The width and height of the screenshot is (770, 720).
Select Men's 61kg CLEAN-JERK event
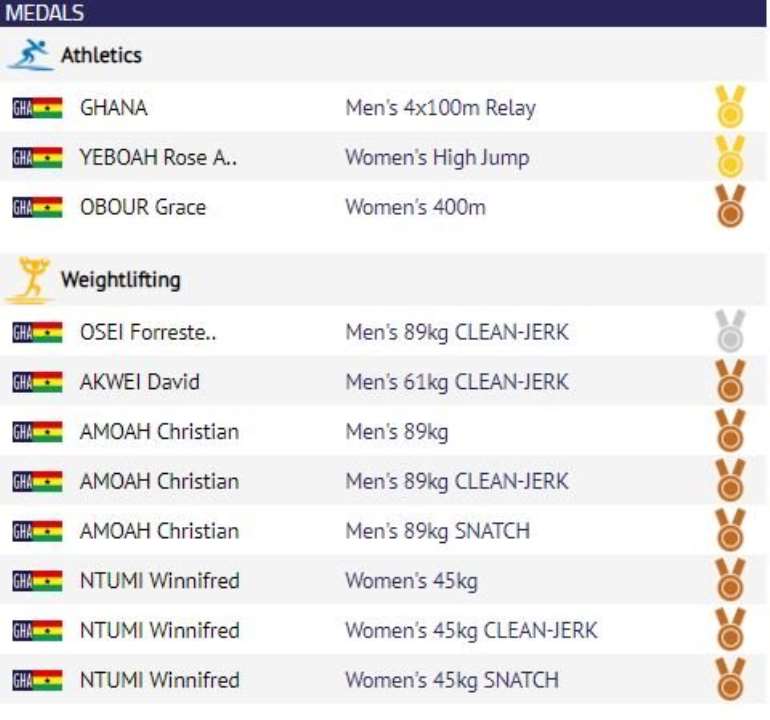tap(457, 382)
